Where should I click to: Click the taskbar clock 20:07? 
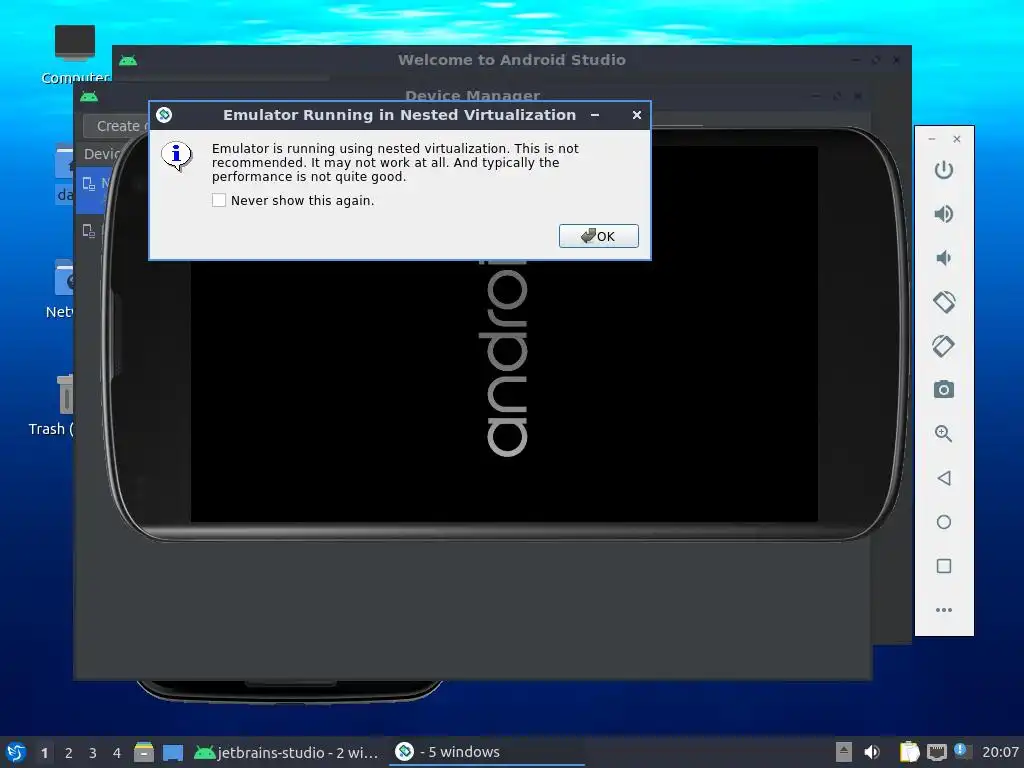1000,752
